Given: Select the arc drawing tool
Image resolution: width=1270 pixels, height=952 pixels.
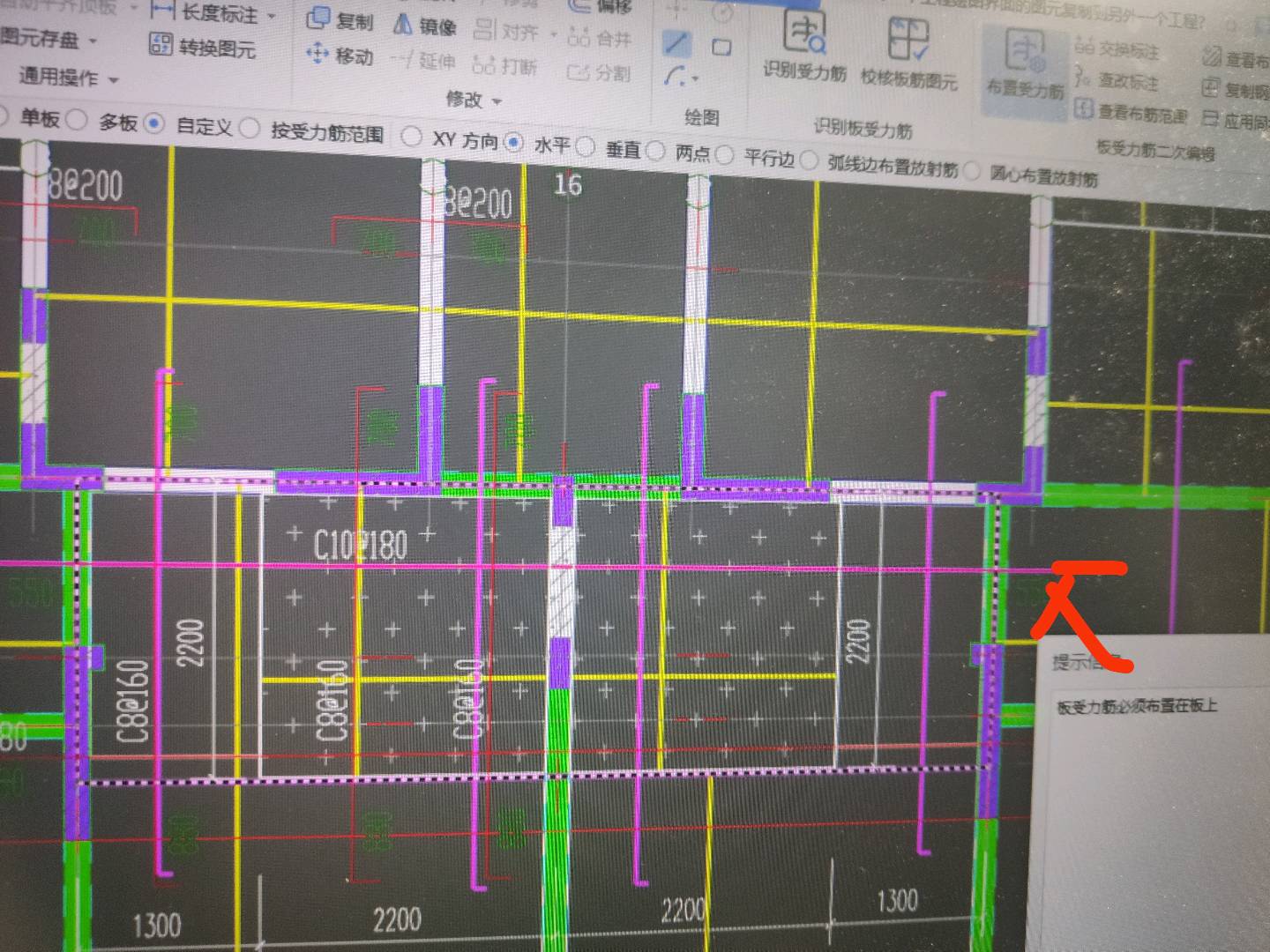Looking at the screenshot, I should tap(674, 77).
